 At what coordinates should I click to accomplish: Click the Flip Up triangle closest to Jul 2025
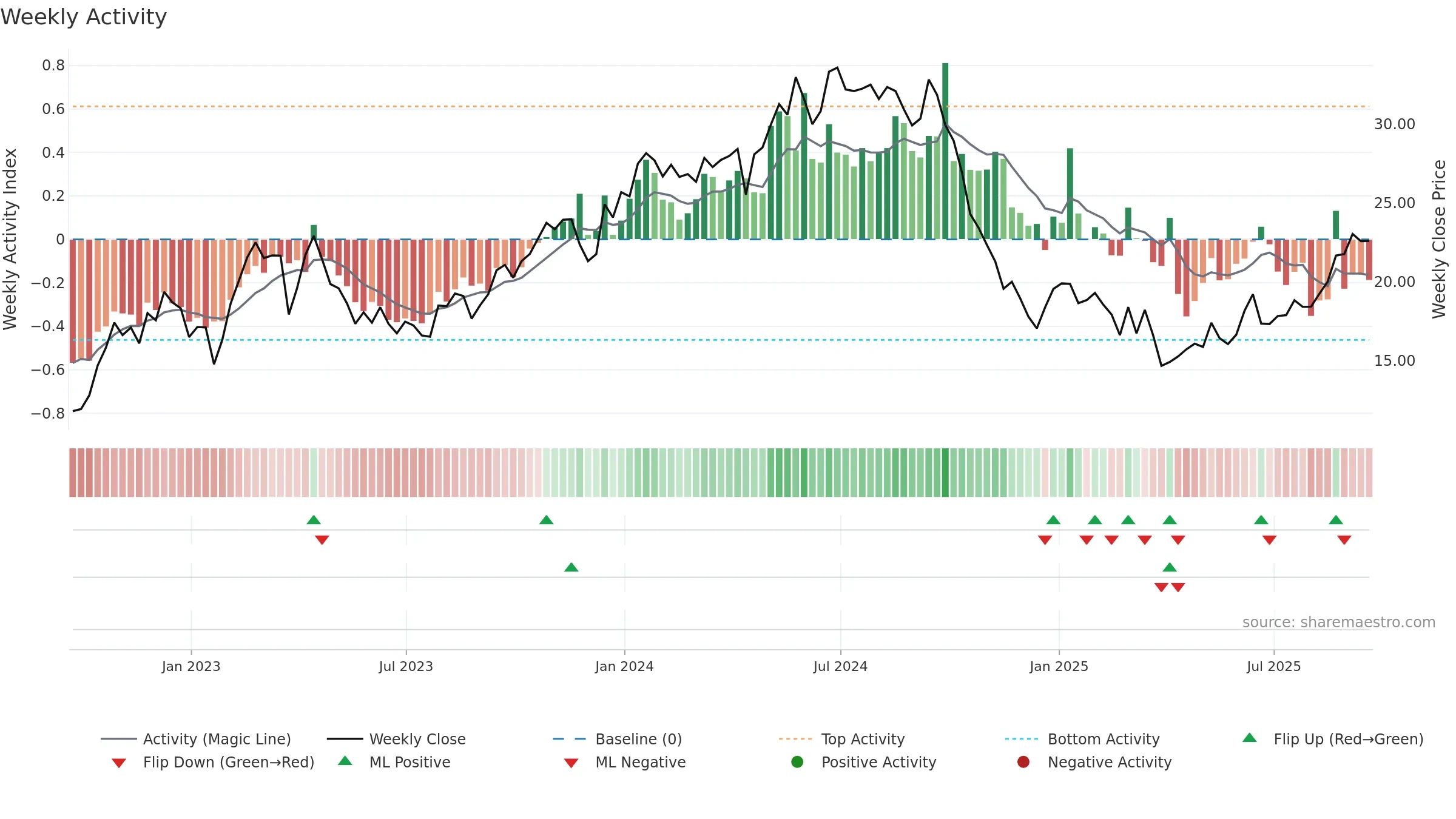coord(1261,520)
